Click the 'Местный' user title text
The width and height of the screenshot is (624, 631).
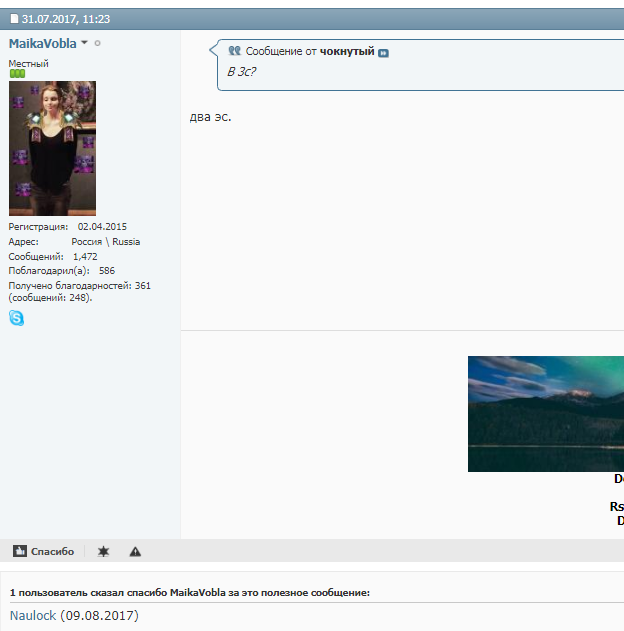[x=29, y=64]
